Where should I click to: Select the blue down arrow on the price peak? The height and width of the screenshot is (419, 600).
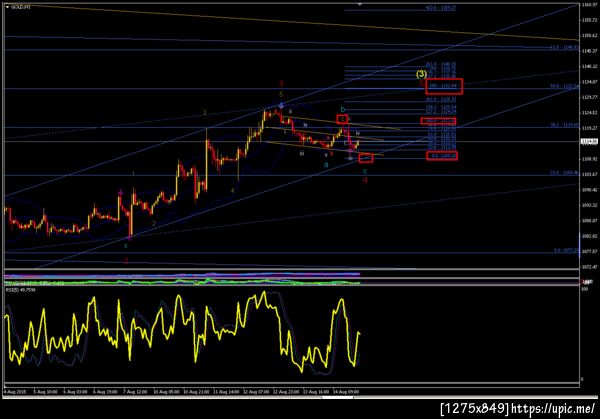(x=281, y=104)
